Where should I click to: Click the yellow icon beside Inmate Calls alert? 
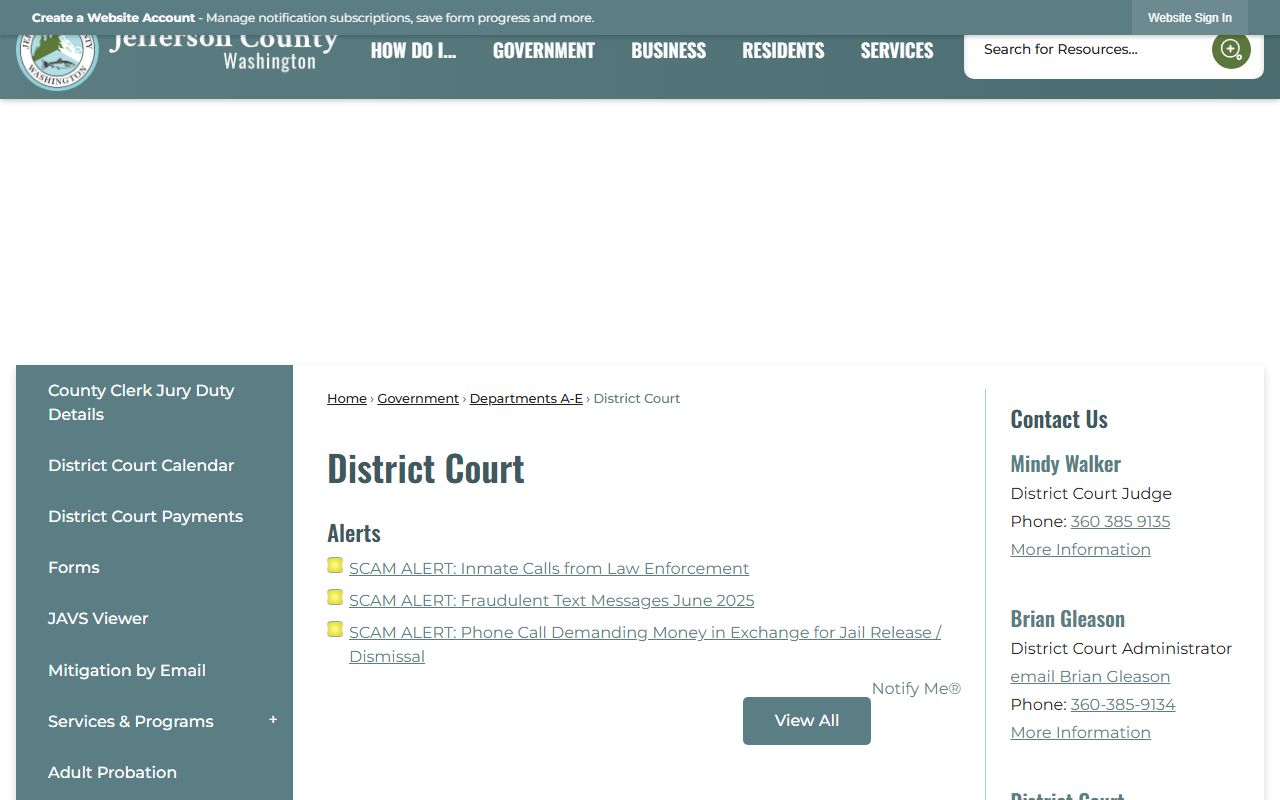[x=335, y=566]
